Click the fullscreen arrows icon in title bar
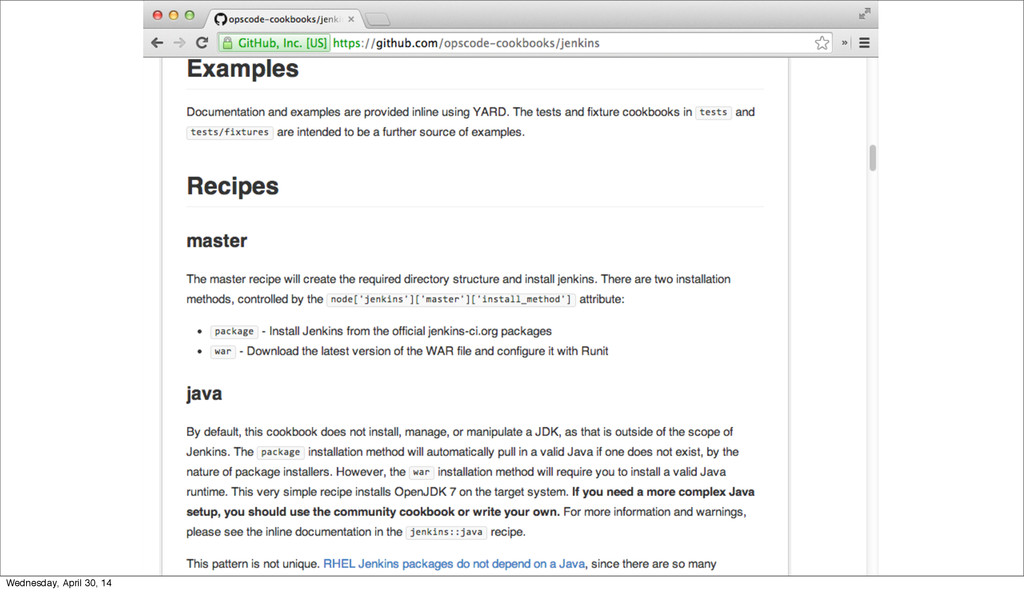 click(865, 14)
